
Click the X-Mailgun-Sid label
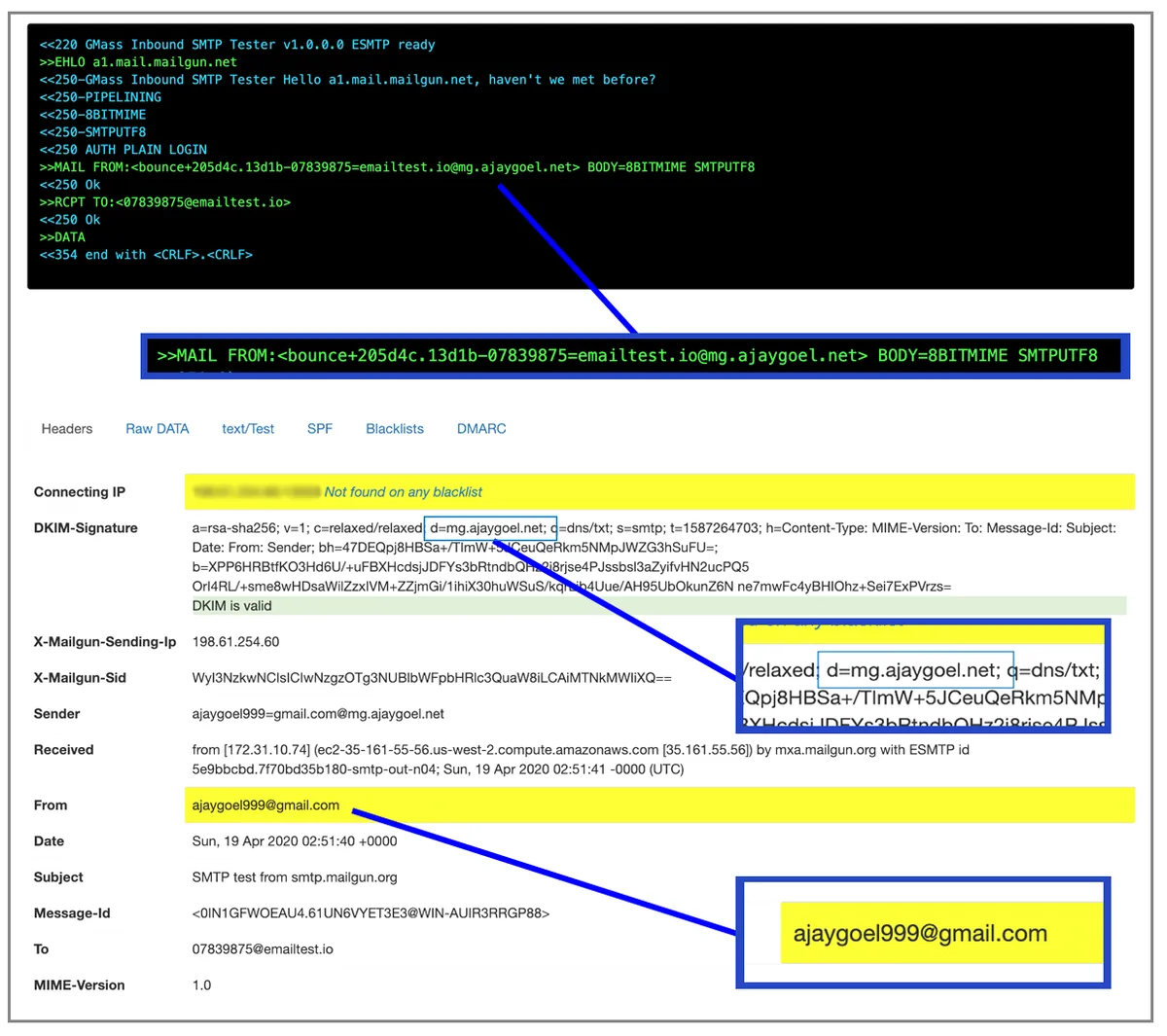pos(80,678)
